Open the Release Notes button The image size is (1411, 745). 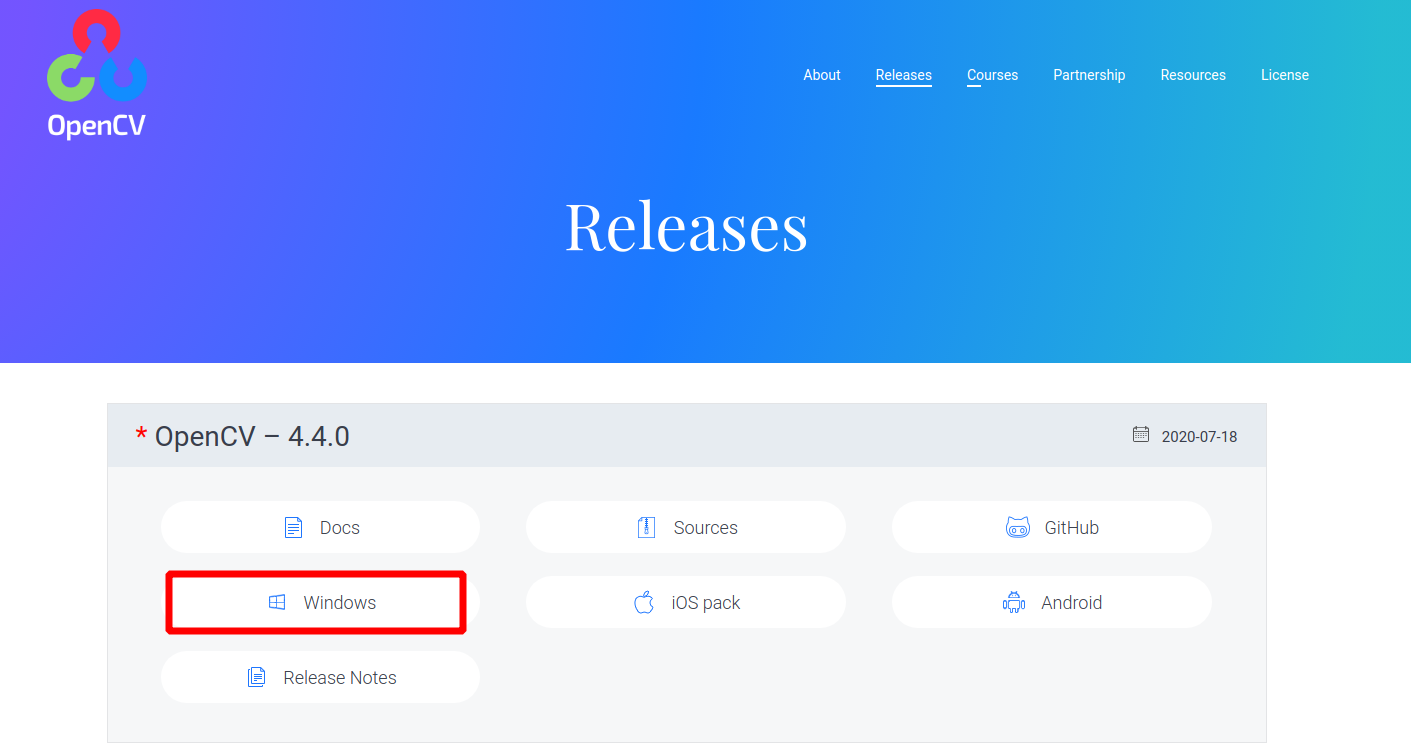click(x=320, y=677)
